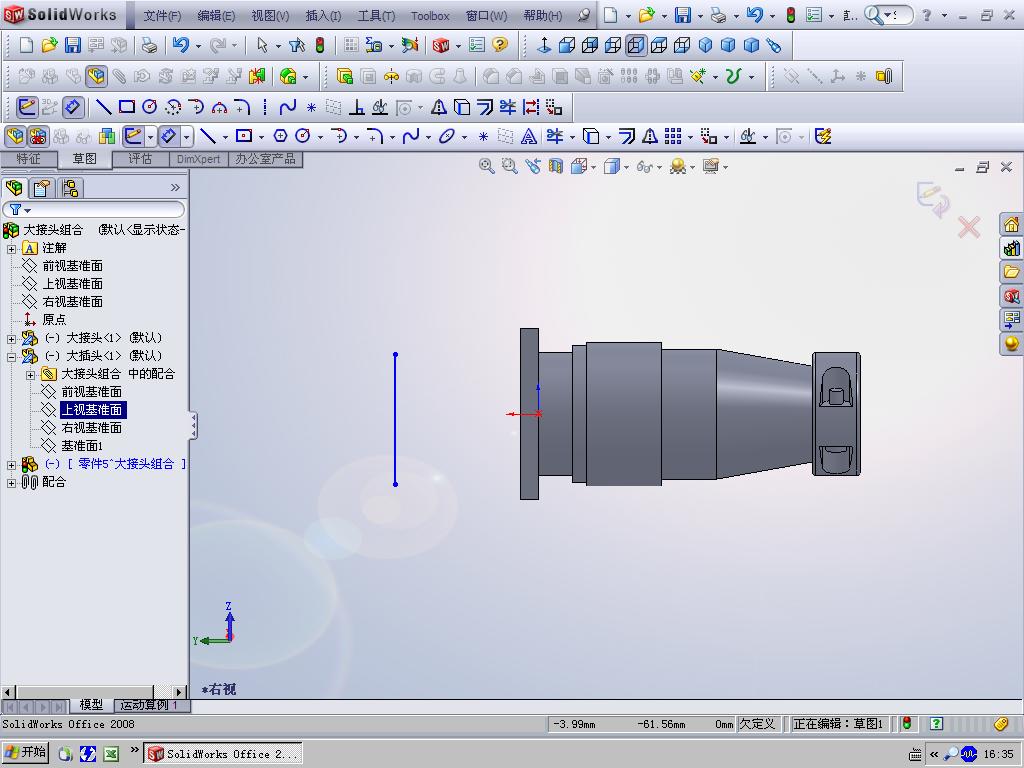Click the exit sketch confirm corner icon

(933, 199)
